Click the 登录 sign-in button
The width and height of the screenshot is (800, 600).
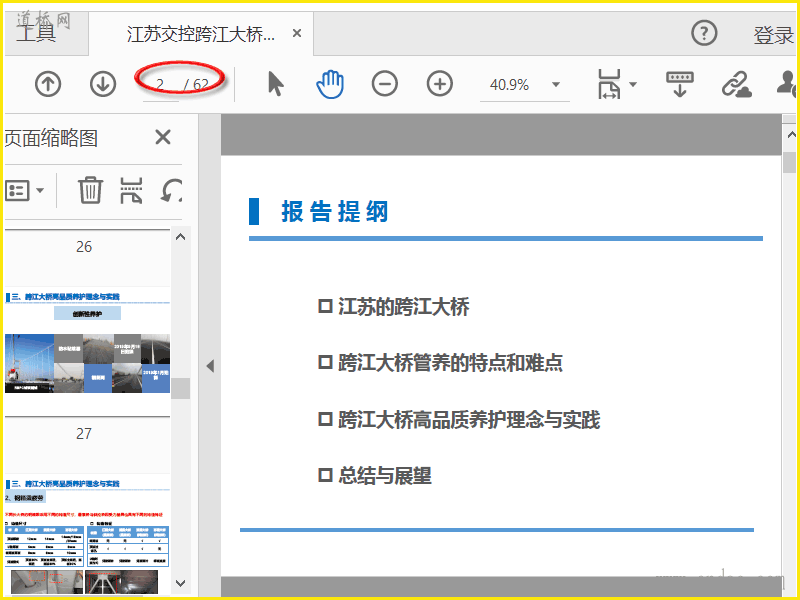coord(773,35)
